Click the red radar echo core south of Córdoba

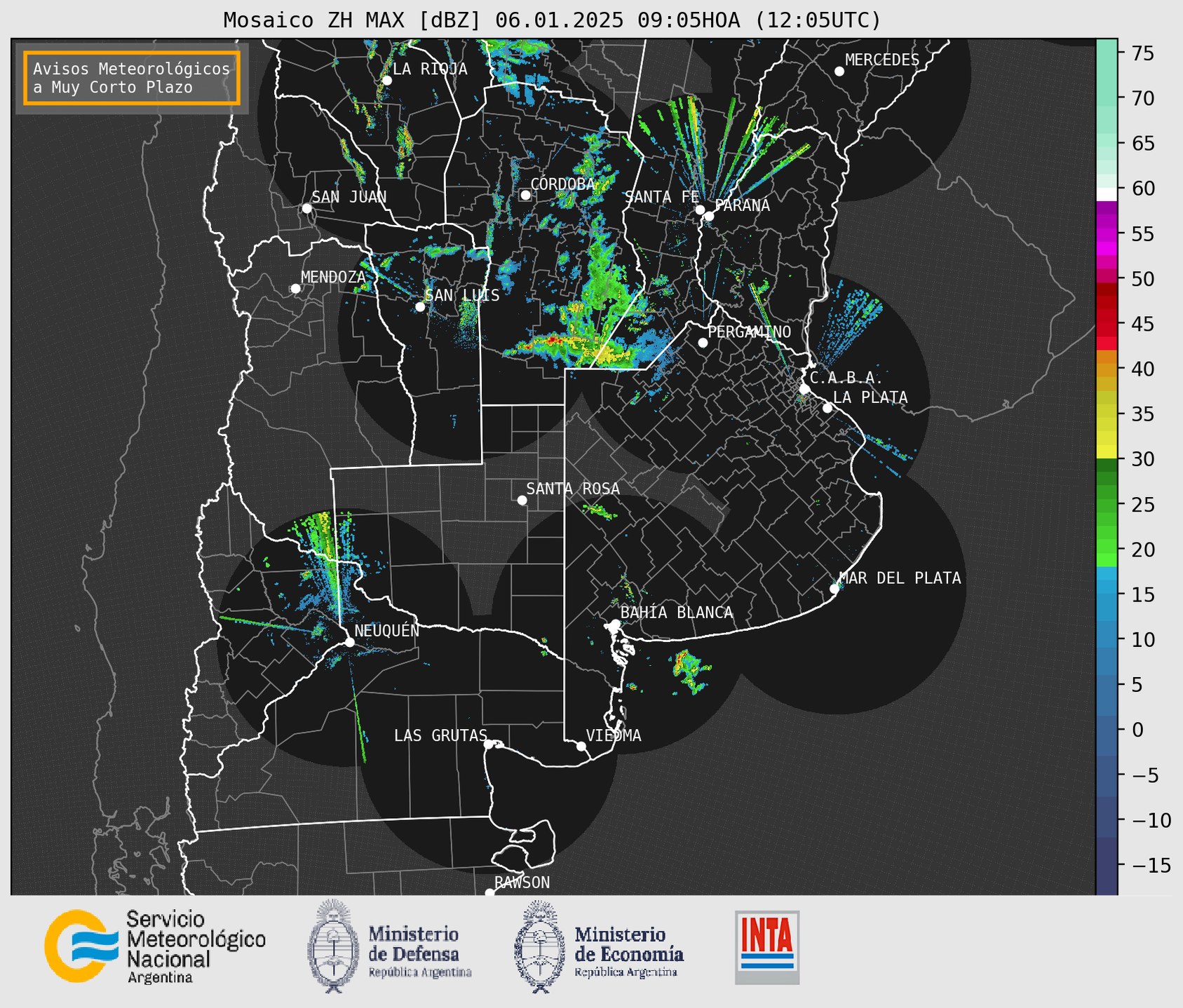pyautogui.click(x=552, y=341)
